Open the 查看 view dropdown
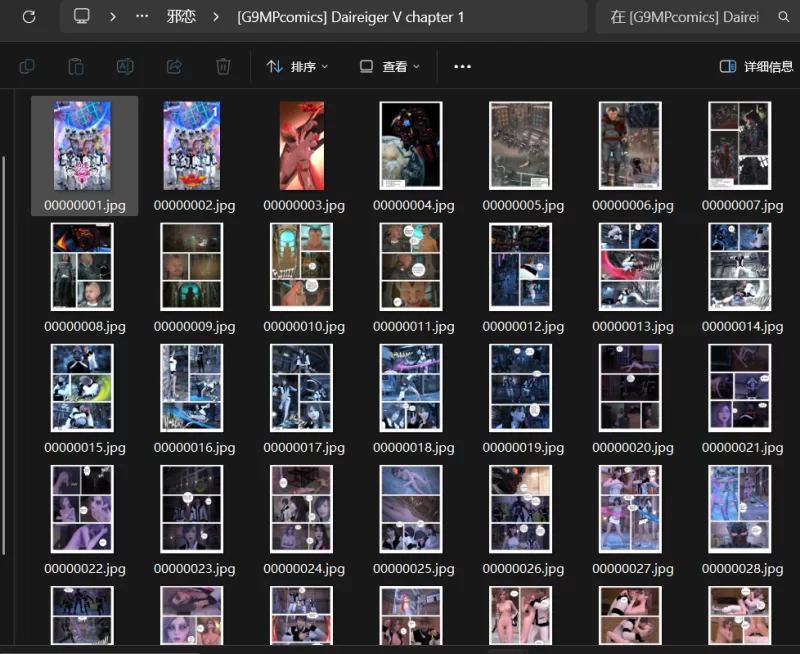800x654 pixels. pos(390,66)
